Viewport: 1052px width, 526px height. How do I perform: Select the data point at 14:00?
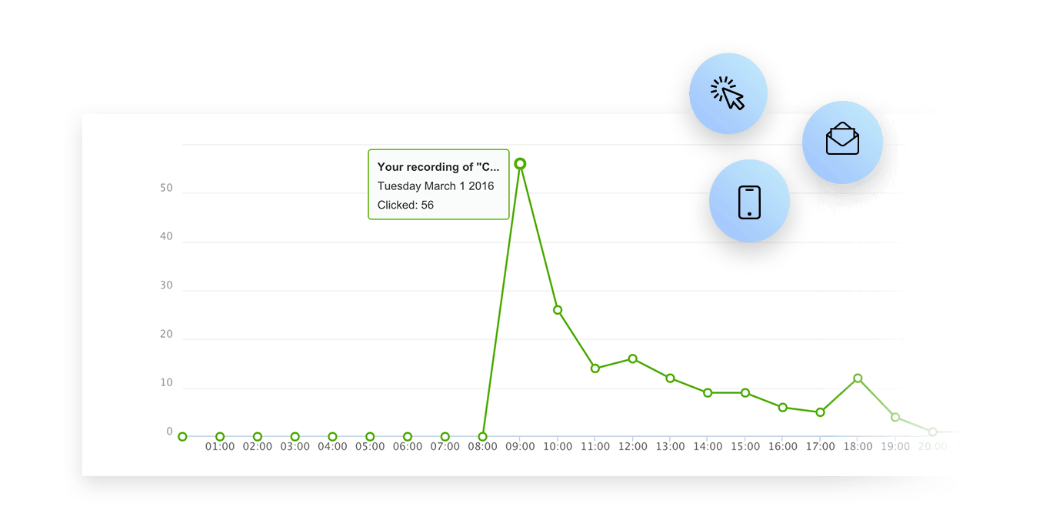(x=708, y=392)
